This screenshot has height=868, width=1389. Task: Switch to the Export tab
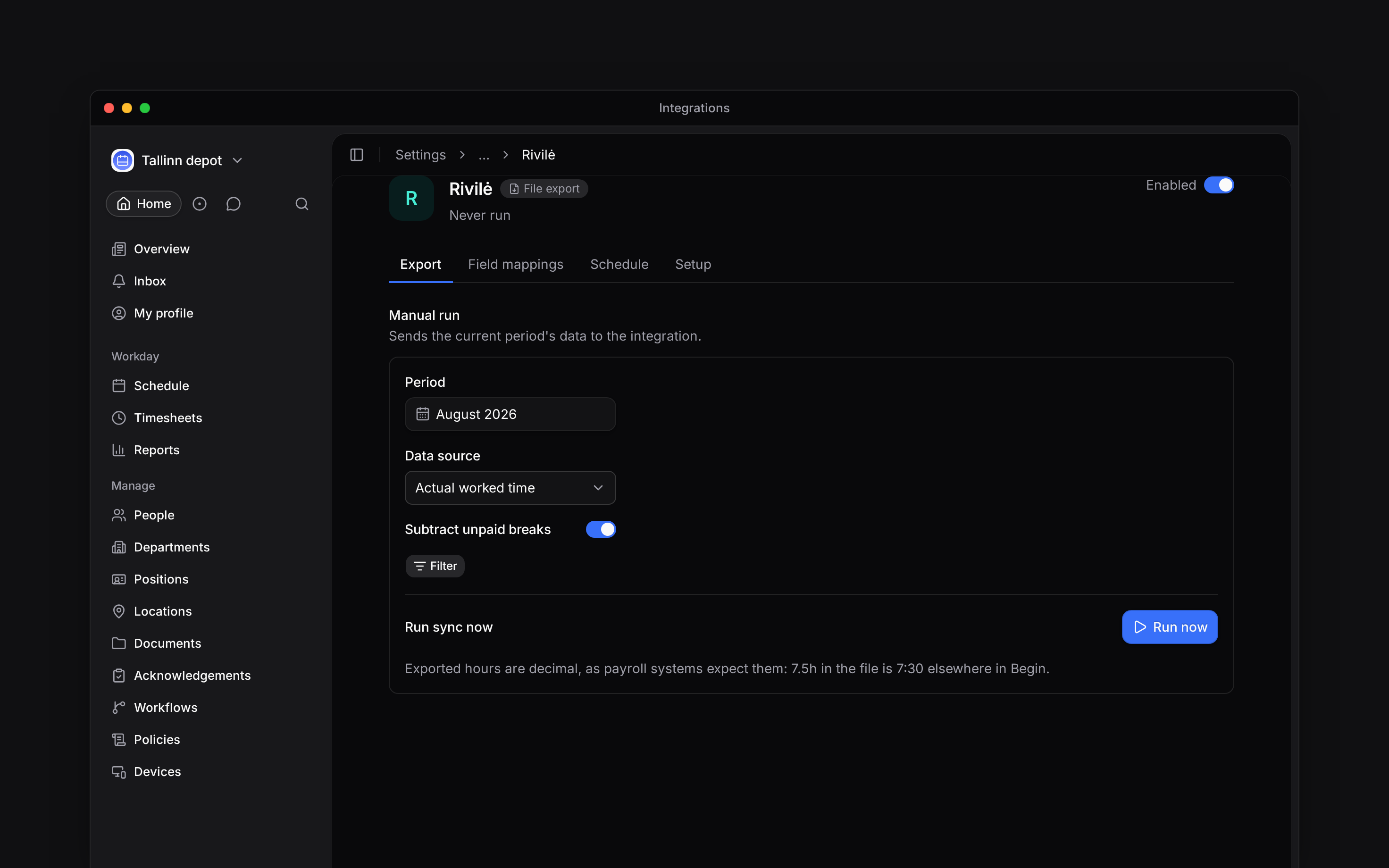coord(421,264)
